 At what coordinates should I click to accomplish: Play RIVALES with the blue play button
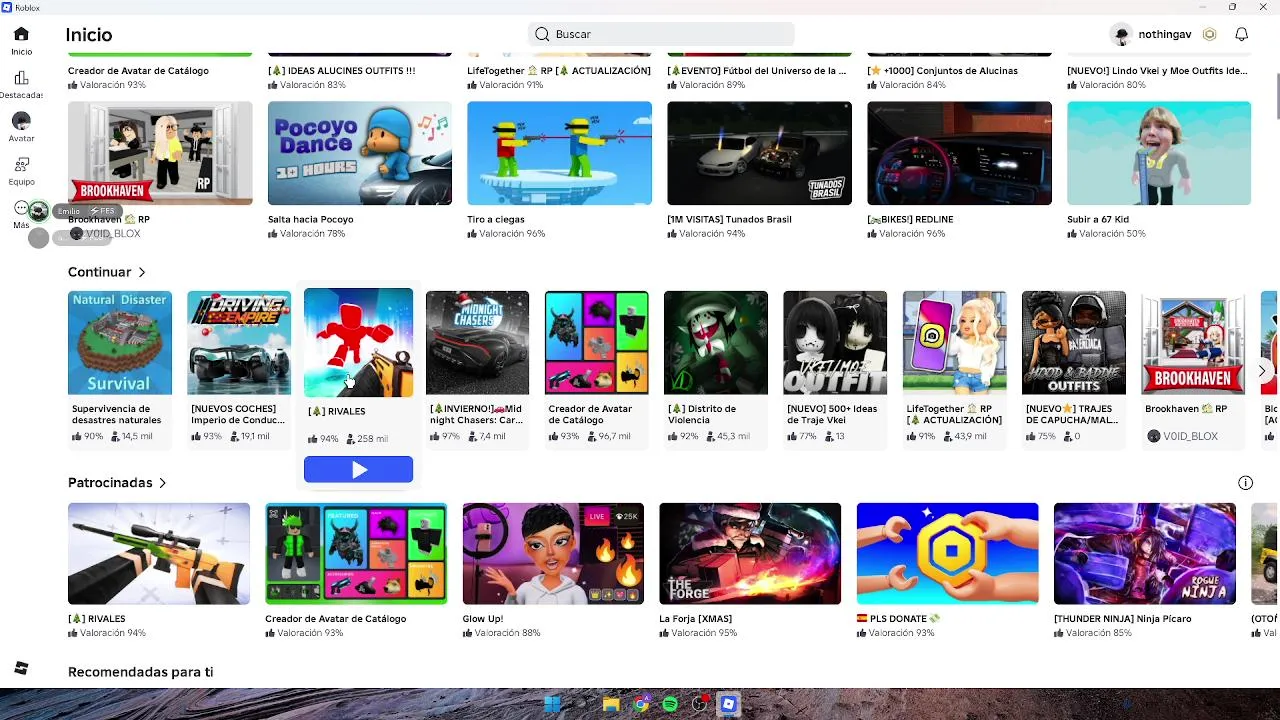pos(358,469)
